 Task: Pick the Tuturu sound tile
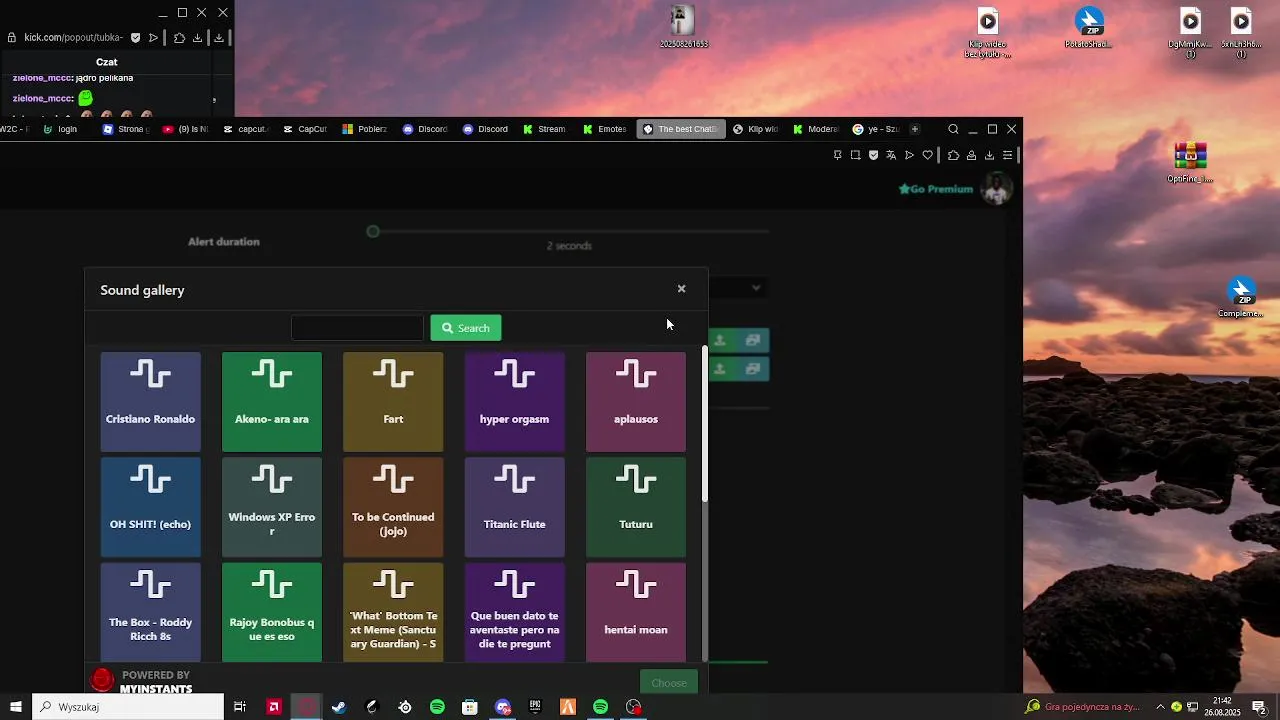click(x=636, y=507)
